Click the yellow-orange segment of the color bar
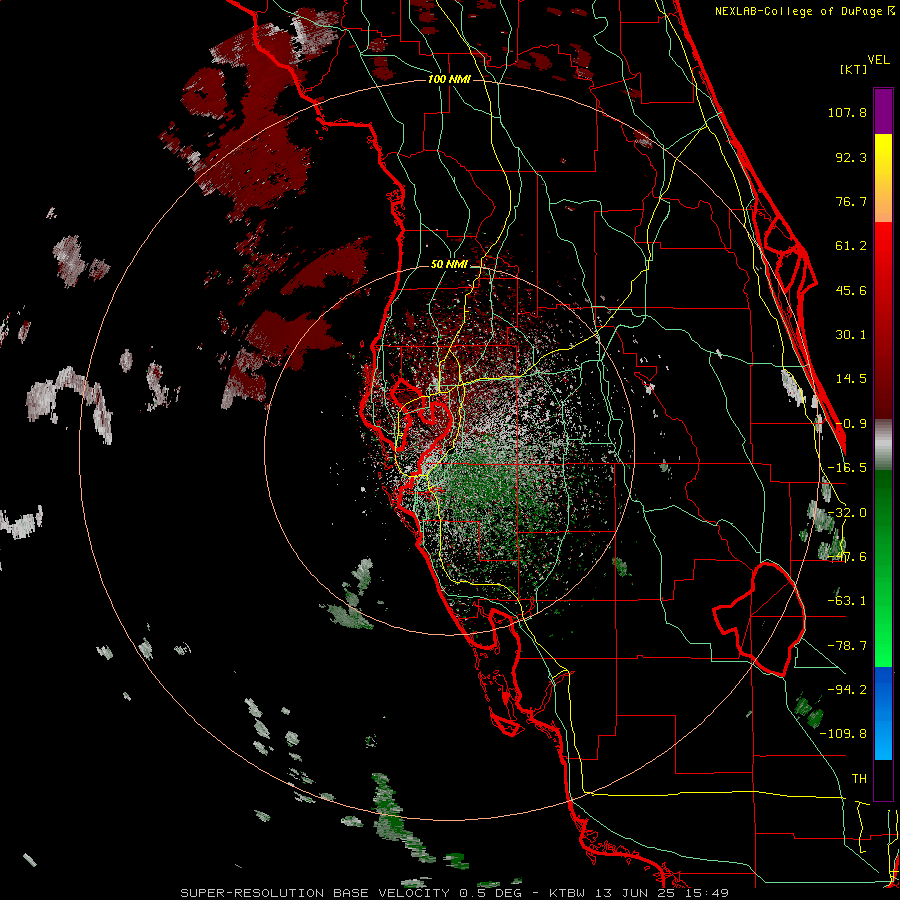The height and width of the screenshot is (900, 900). 883,178
